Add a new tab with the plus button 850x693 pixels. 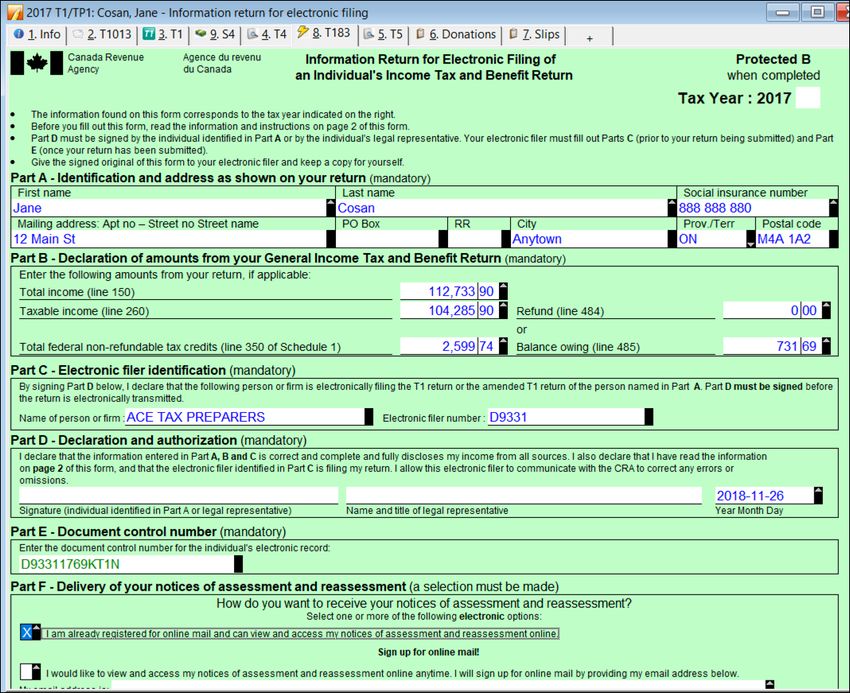(x=589, y=38)
